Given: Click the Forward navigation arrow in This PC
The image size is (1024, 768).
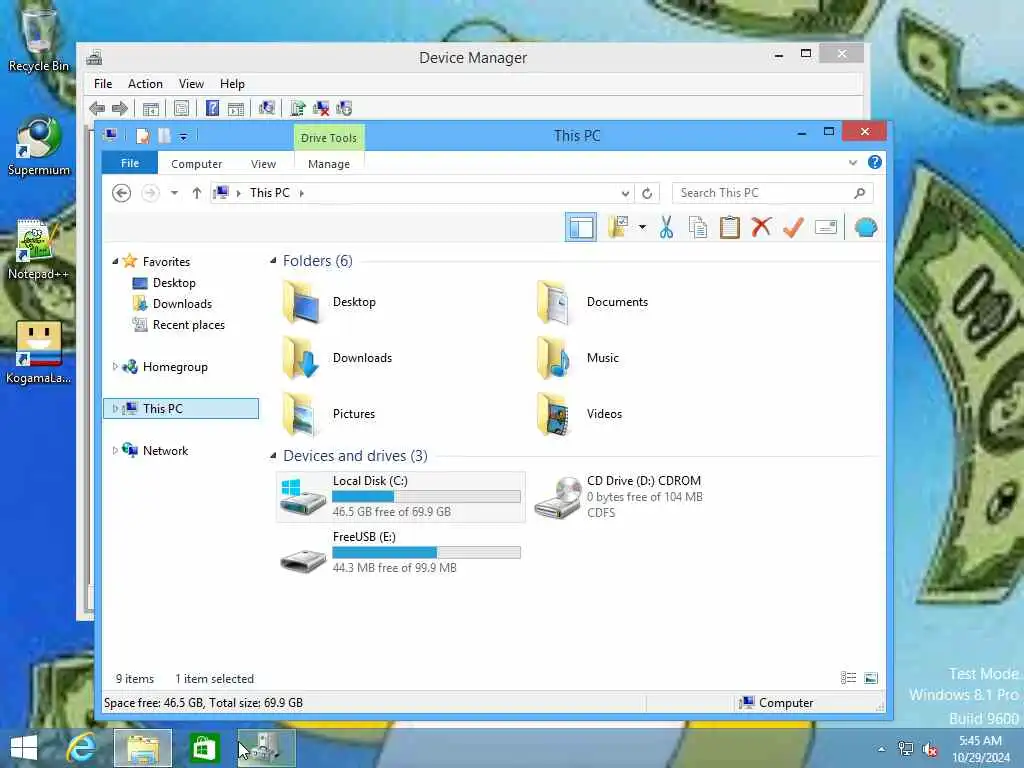Looking at the screenshot, I should coord(150,193).
